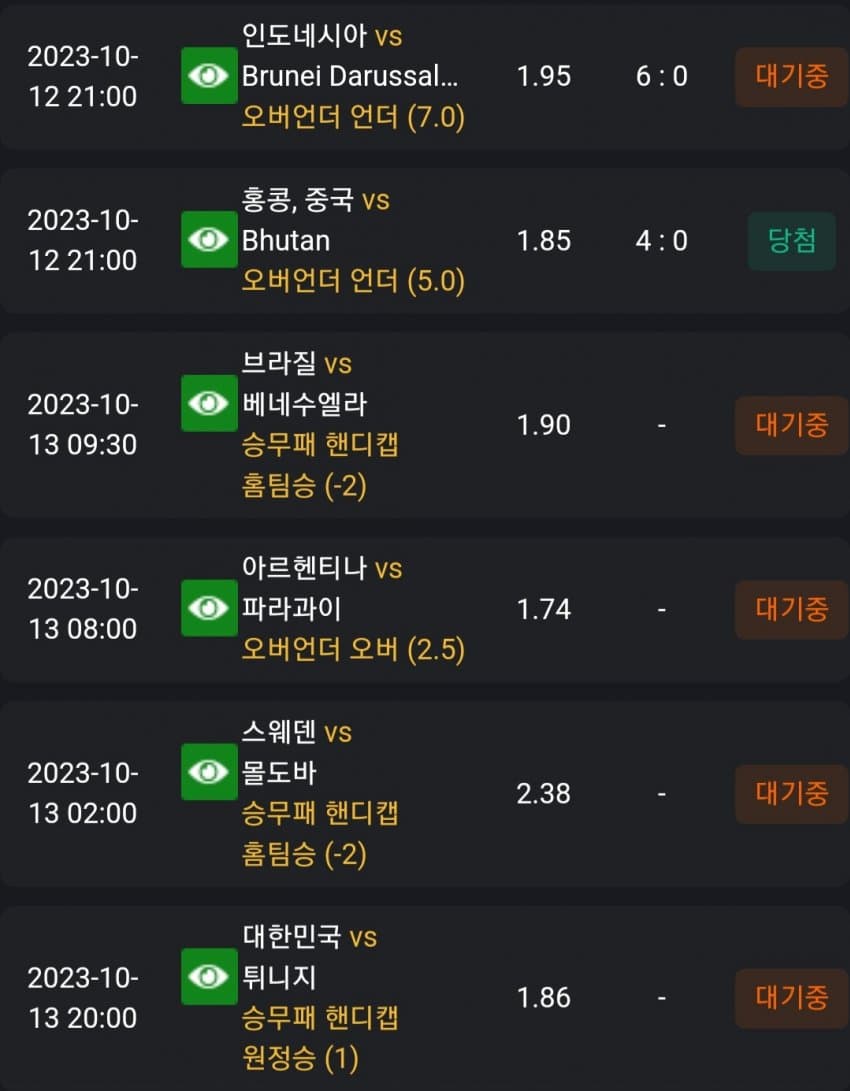Click 대기중 status on 인도네시아 match

tap(792, 77)
